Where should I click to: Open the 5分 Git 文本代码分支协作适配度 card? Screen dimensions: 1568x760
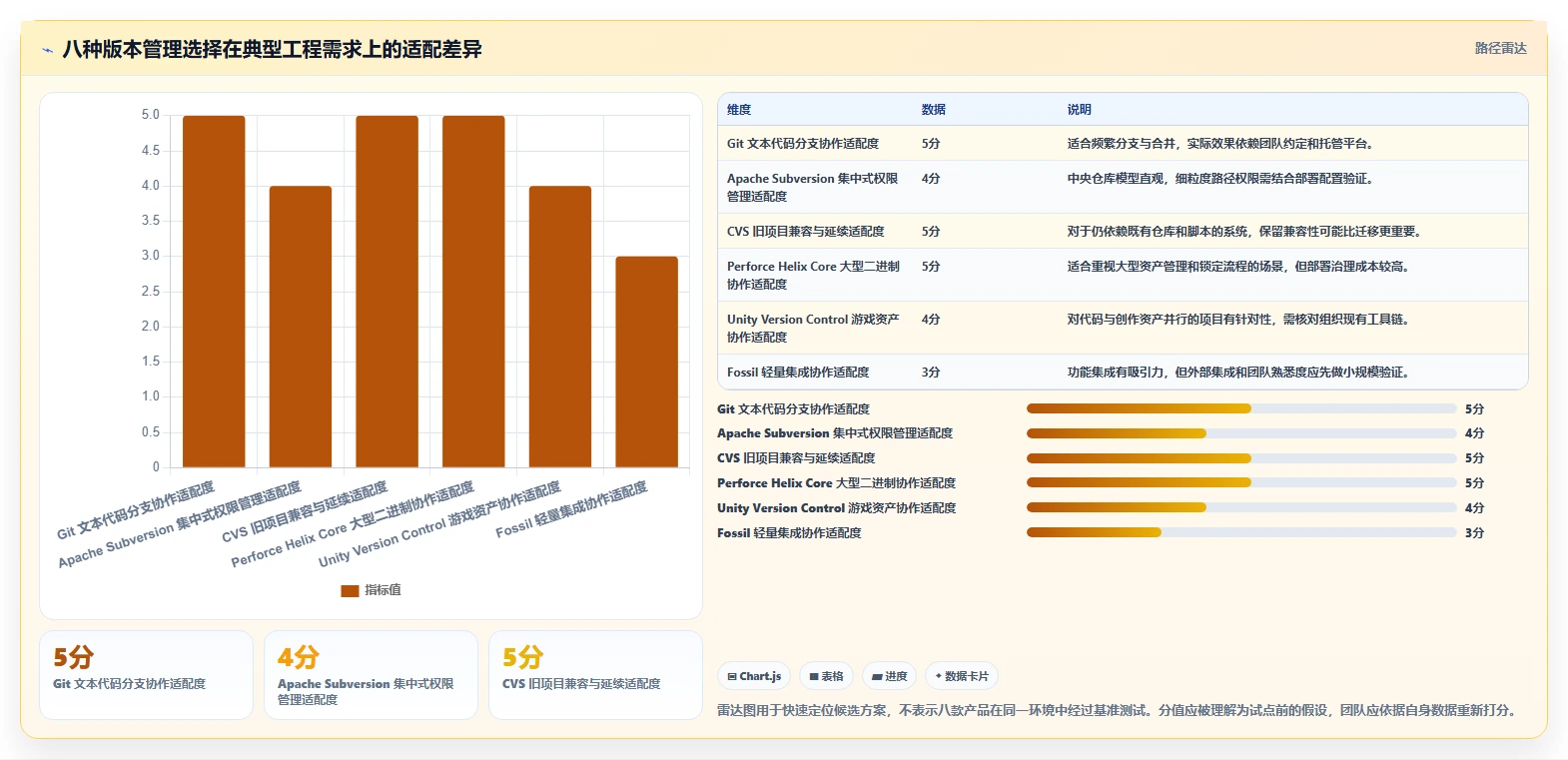coord(146,674)
